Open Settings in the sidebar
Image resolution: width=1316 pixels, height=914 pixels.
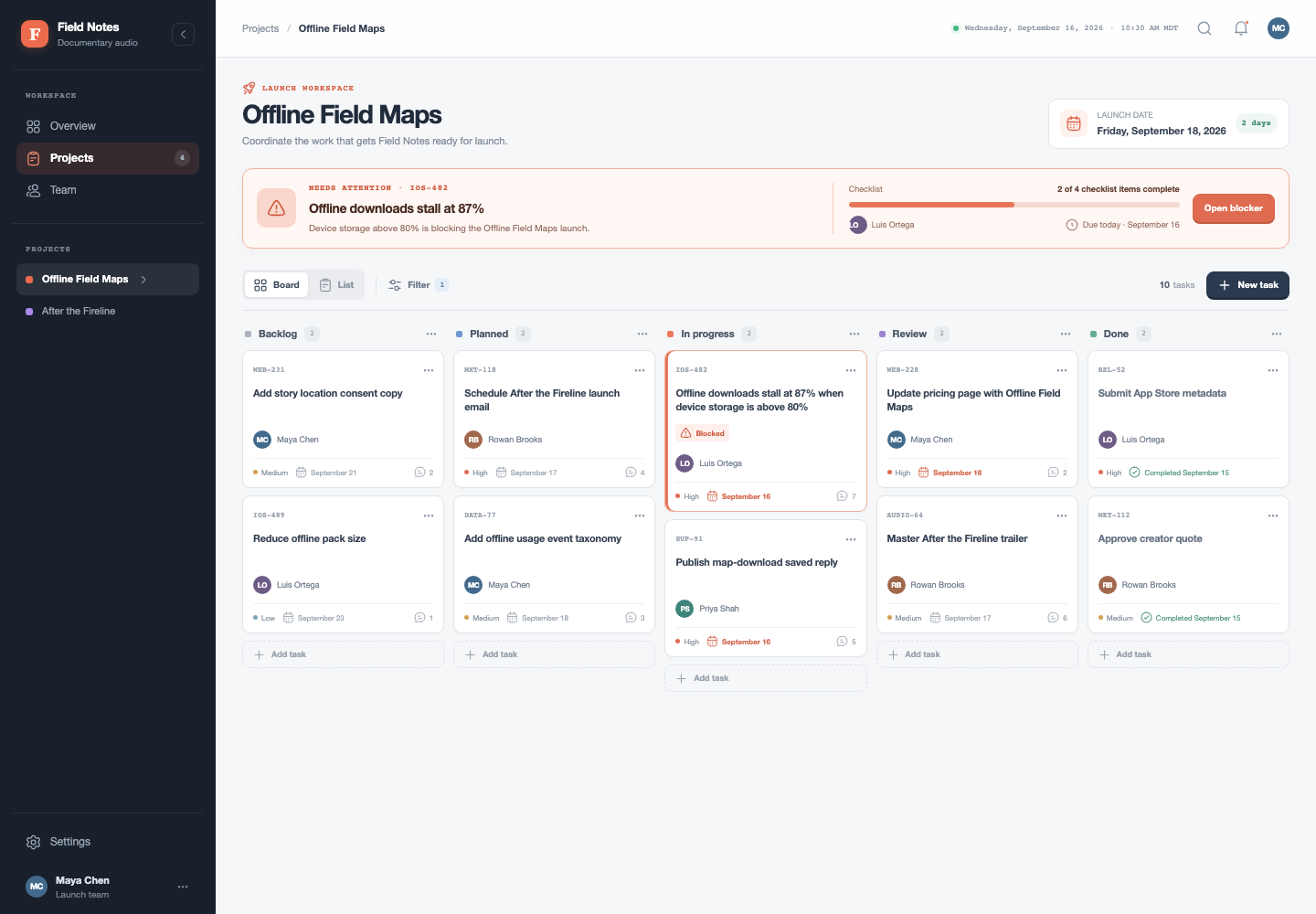[108, 842]
